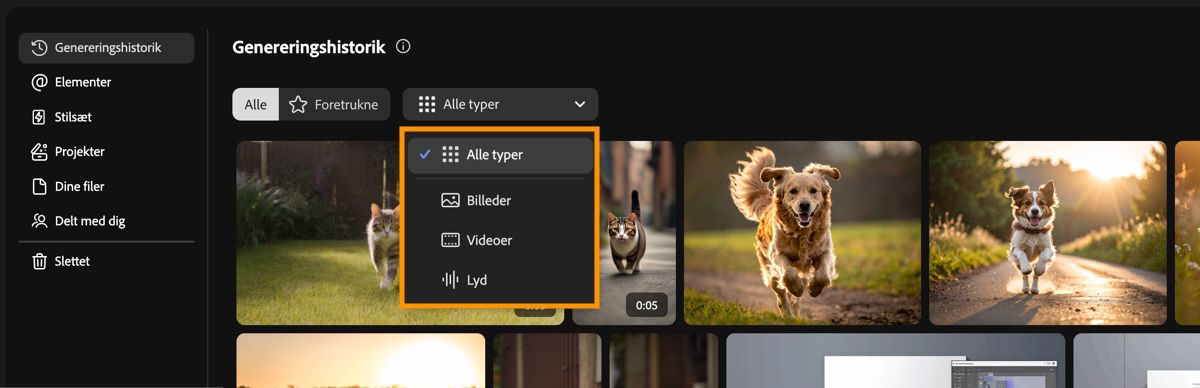Viewport: 1200px width, 388px height.
Task: Select the Alle filter toggle
Action: [x=256, y=104]
